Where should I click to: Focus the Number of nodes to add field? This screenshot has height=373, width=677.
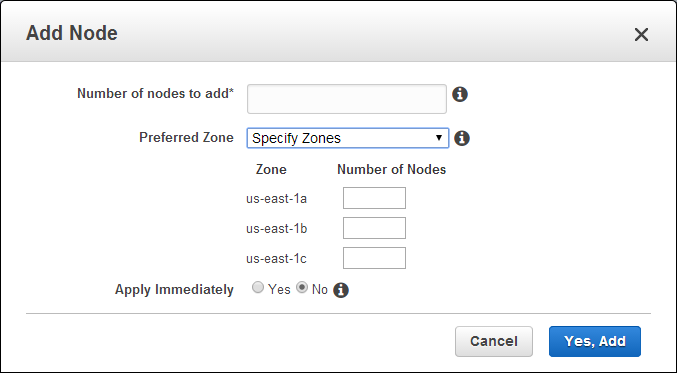347,99
